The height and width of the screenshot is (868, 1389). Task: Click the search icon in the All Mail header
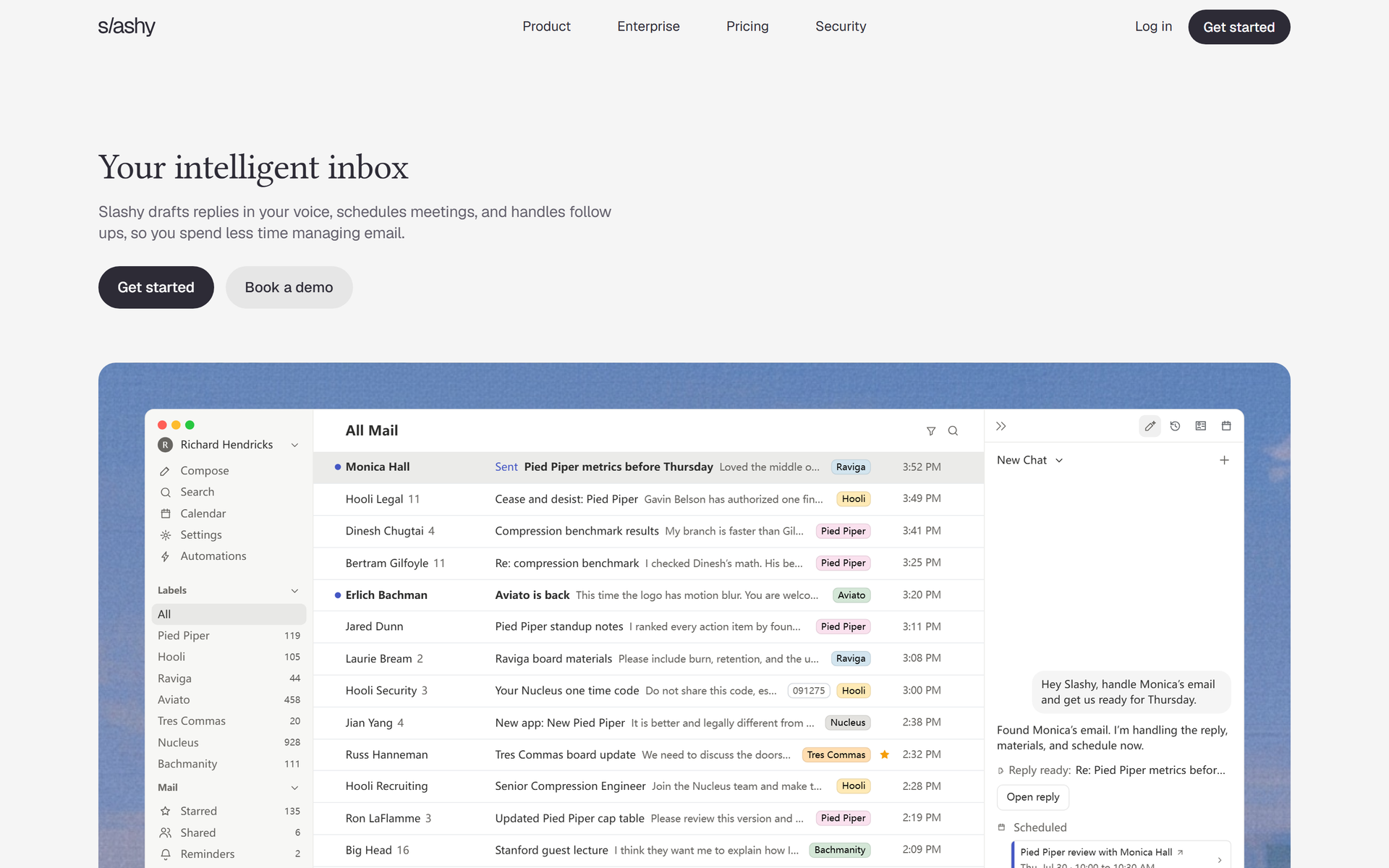(x=953, y=431)
